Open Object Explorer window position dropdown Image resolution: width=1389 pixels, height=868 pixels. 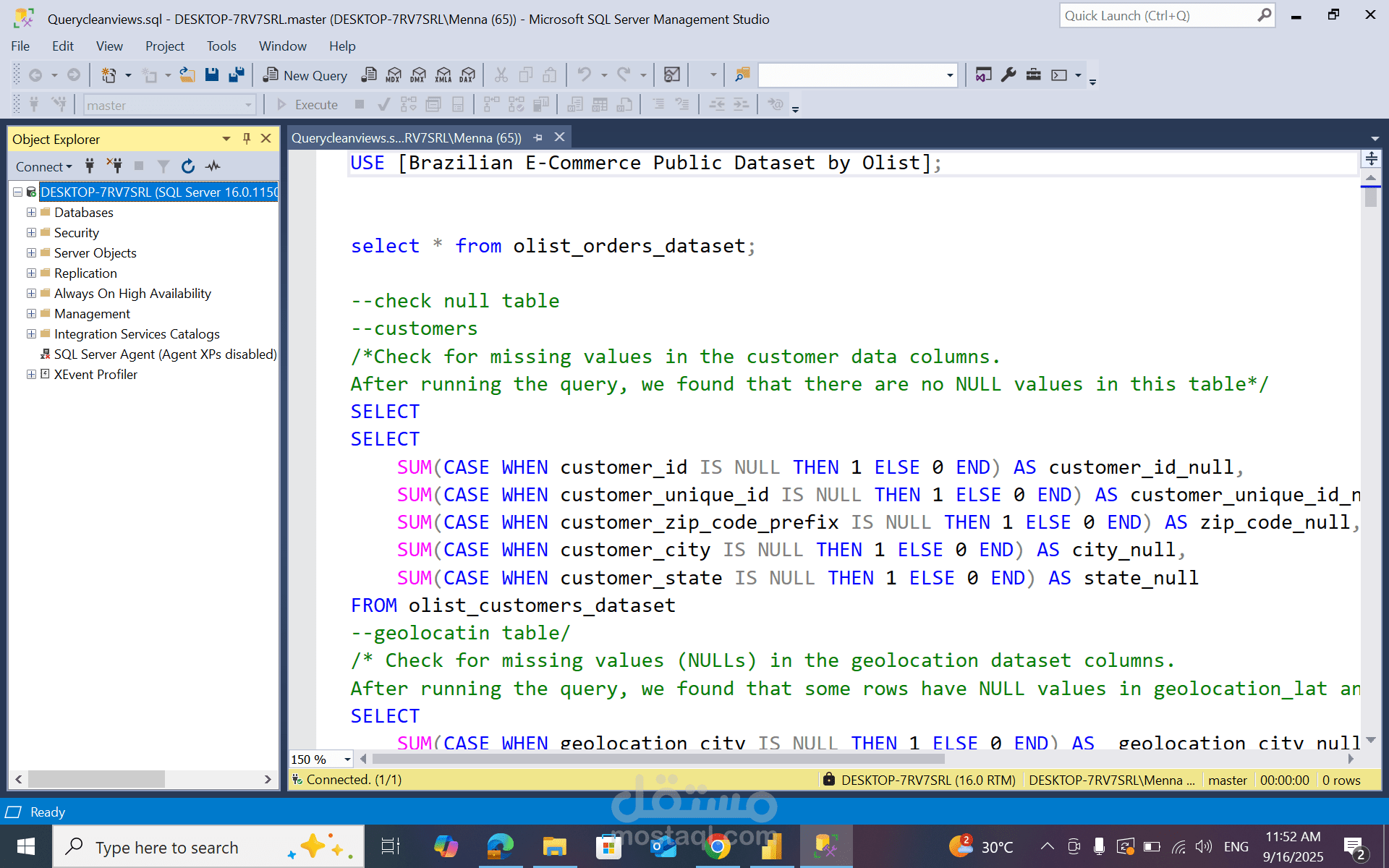click(x=226, y=138)
